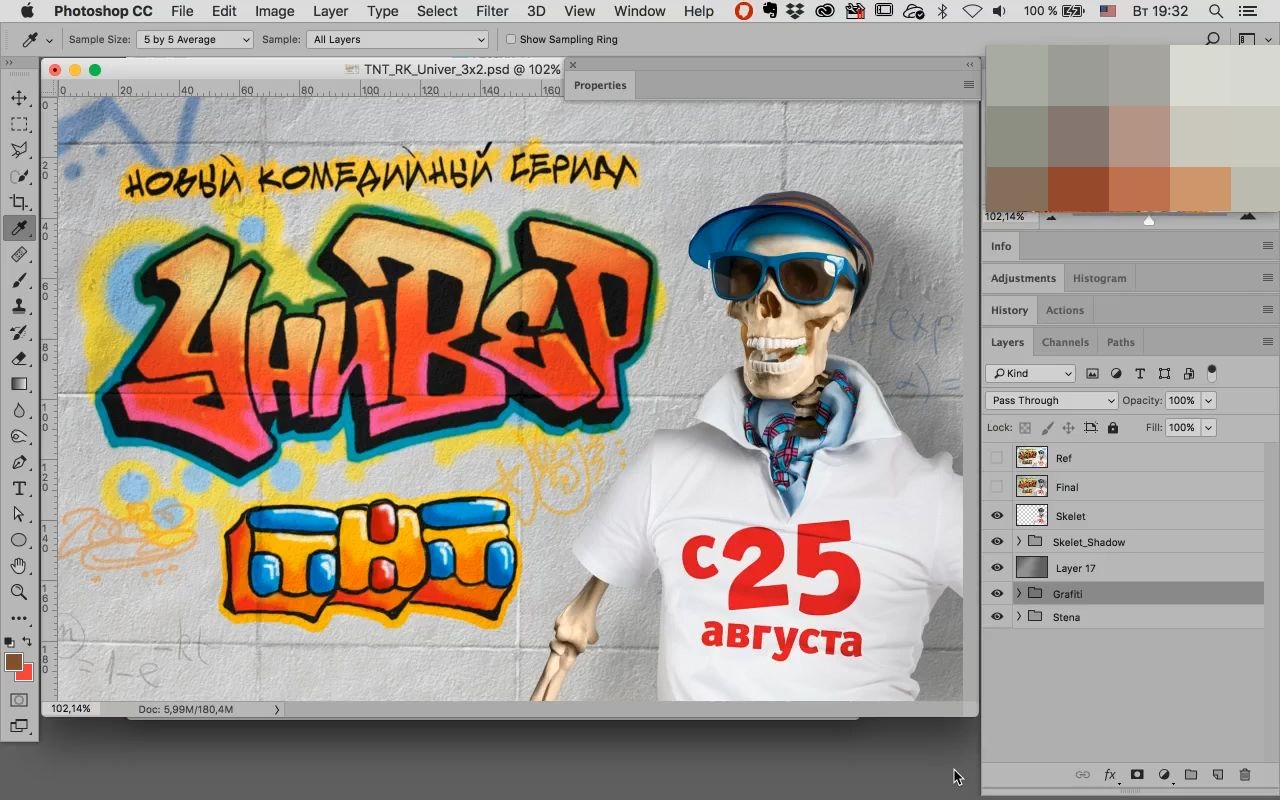Select the Quick Selection tool
The height and width of the screenshot is (800, 1280).
tap(19, 176)
